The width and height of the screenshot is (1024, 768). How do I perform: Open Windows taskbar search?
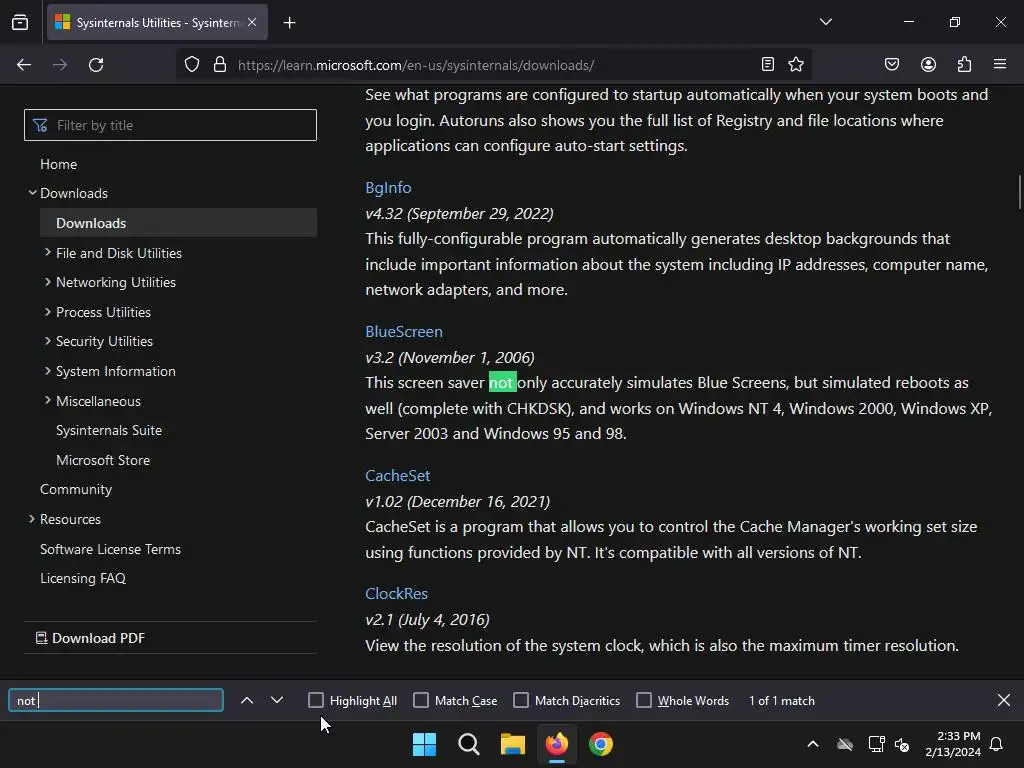point(469,744)
